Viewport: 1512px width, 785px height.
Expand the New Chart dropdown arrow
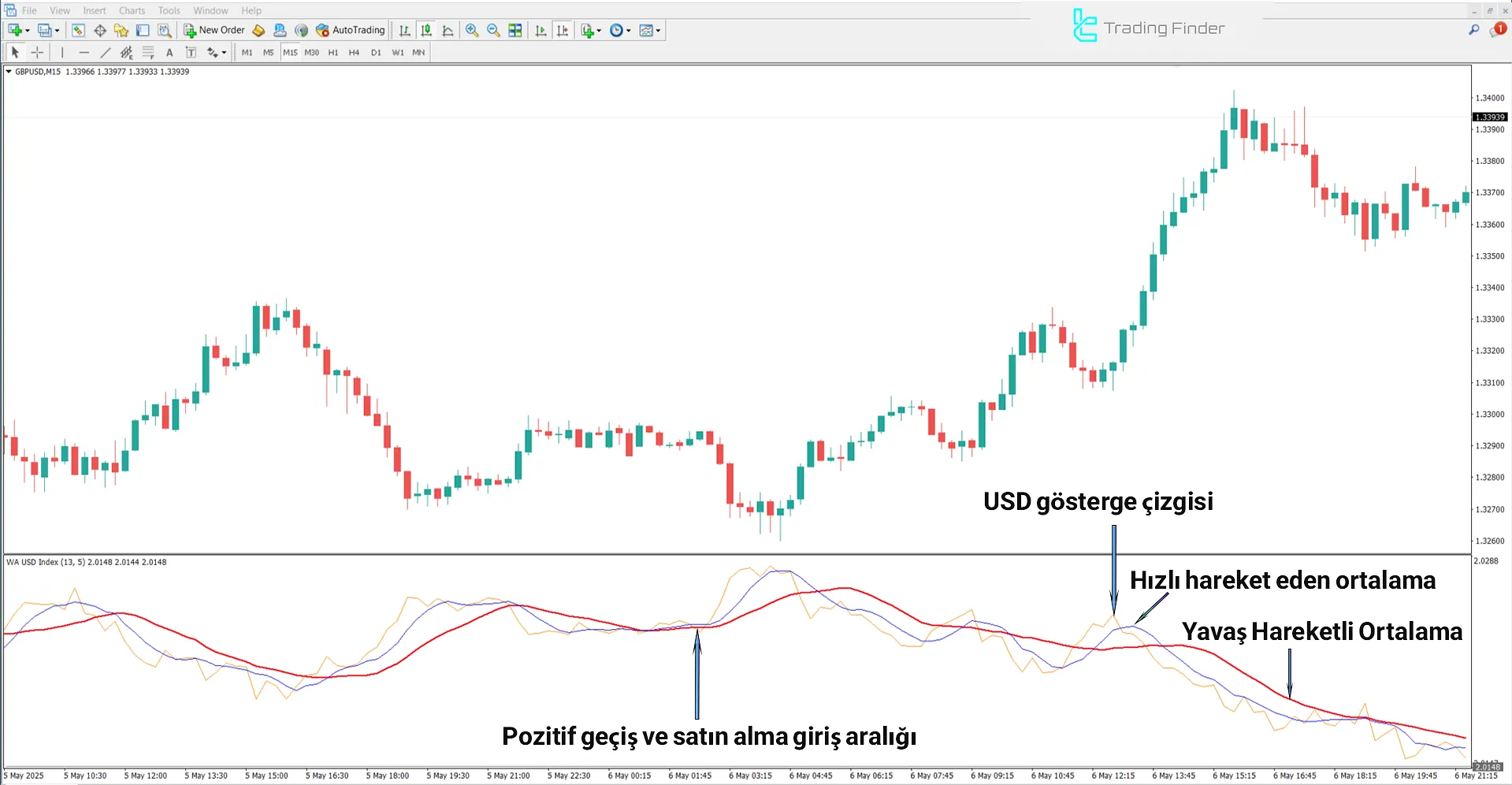click(28, 31)
